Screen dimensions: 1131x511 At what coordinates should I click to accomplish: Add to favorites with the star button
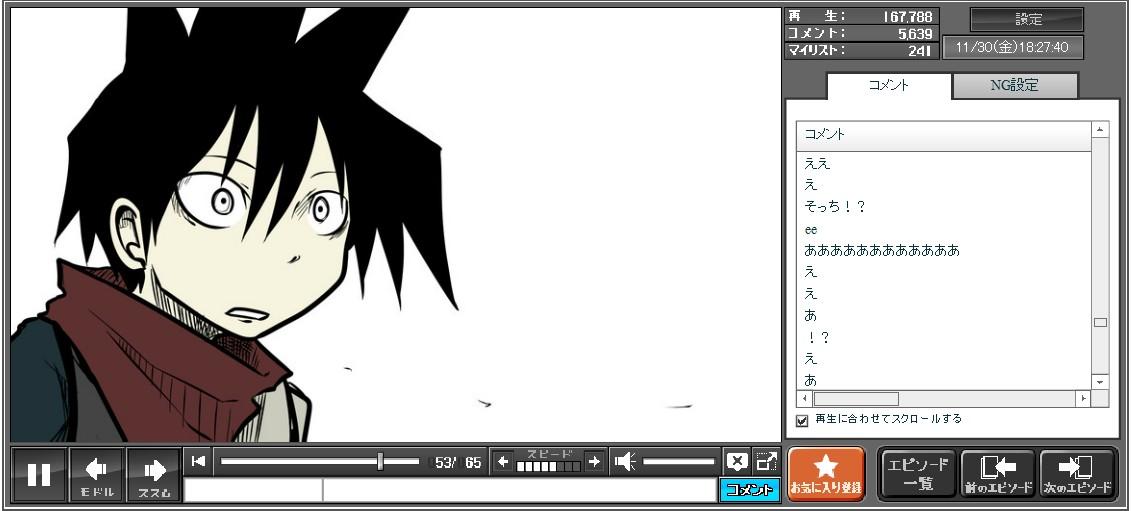coord(826,474)
